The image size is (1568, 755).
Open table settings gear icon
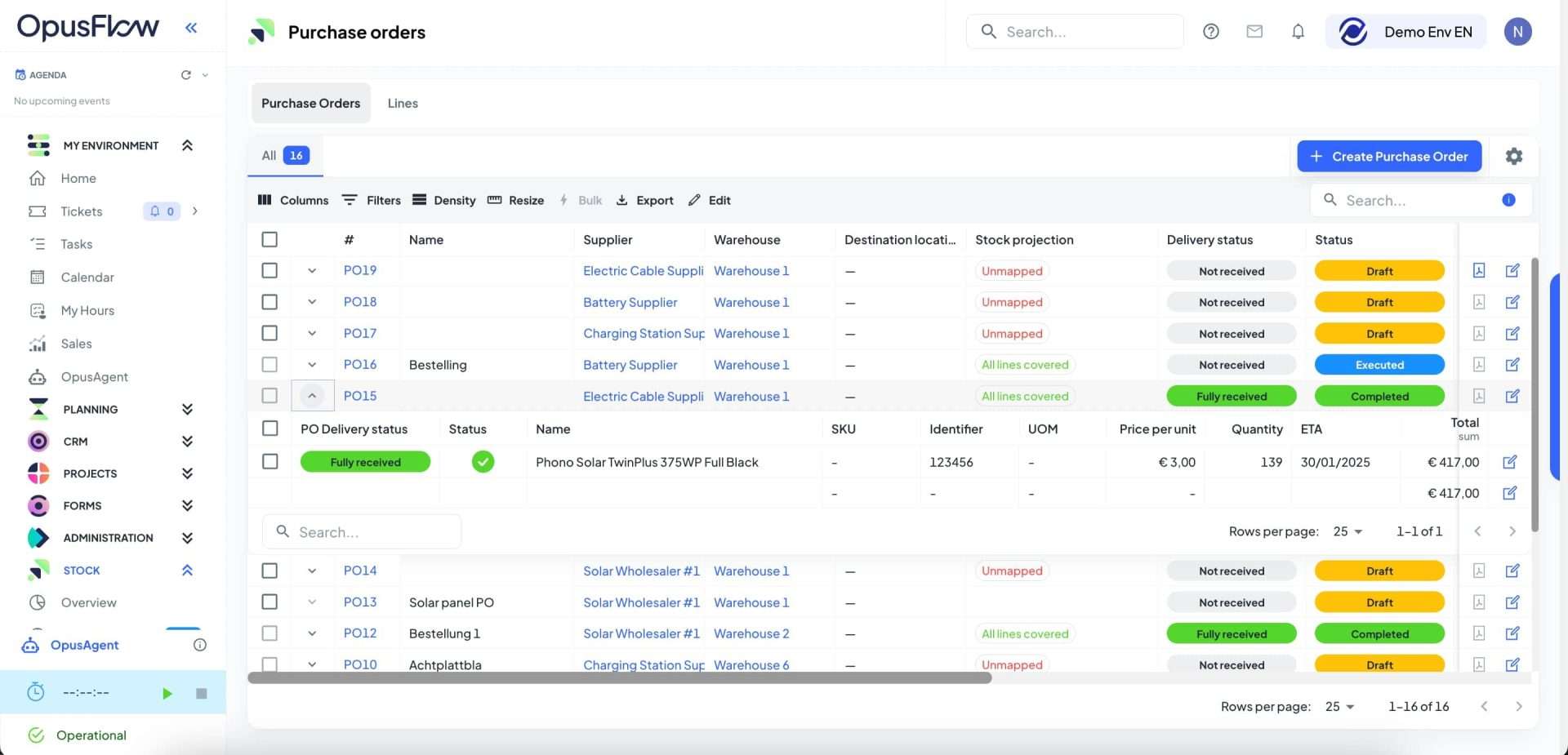(1514, 156)
